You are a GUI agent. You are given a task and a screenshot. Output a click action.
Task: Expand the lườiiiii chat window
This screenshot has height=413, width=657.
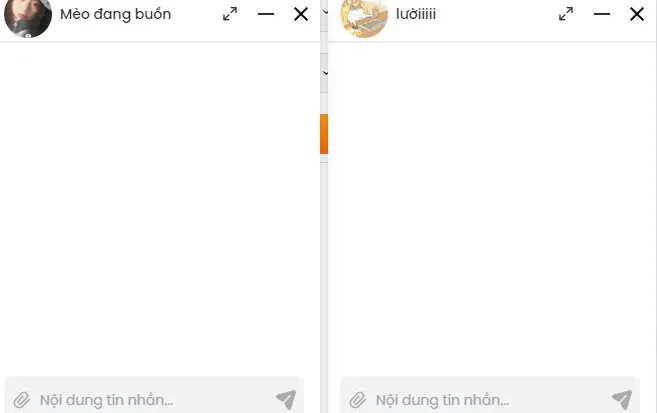coord(566,14)
